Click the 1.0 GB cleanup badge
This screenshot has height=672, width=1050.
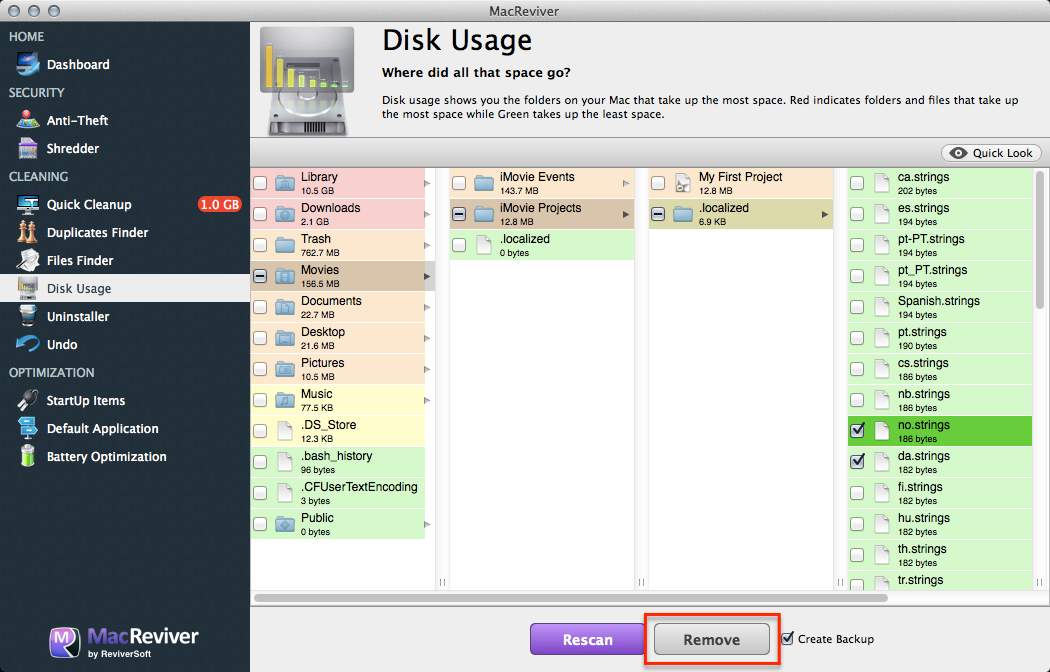click(x=219, y=204)
